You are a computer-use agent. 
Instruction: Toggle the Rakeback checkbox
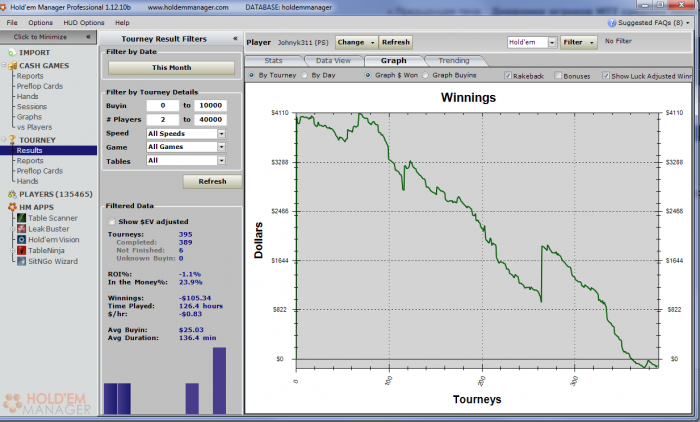508,75
